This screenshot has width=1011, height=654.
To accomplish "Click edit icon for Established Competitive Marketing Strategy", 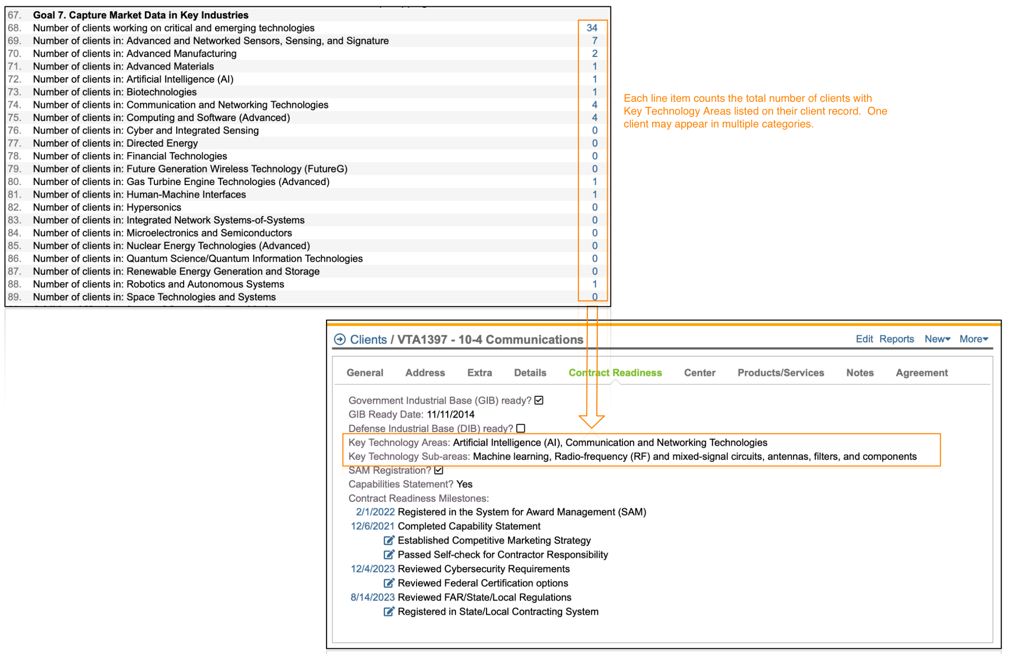I will click(x=389, y=541).
